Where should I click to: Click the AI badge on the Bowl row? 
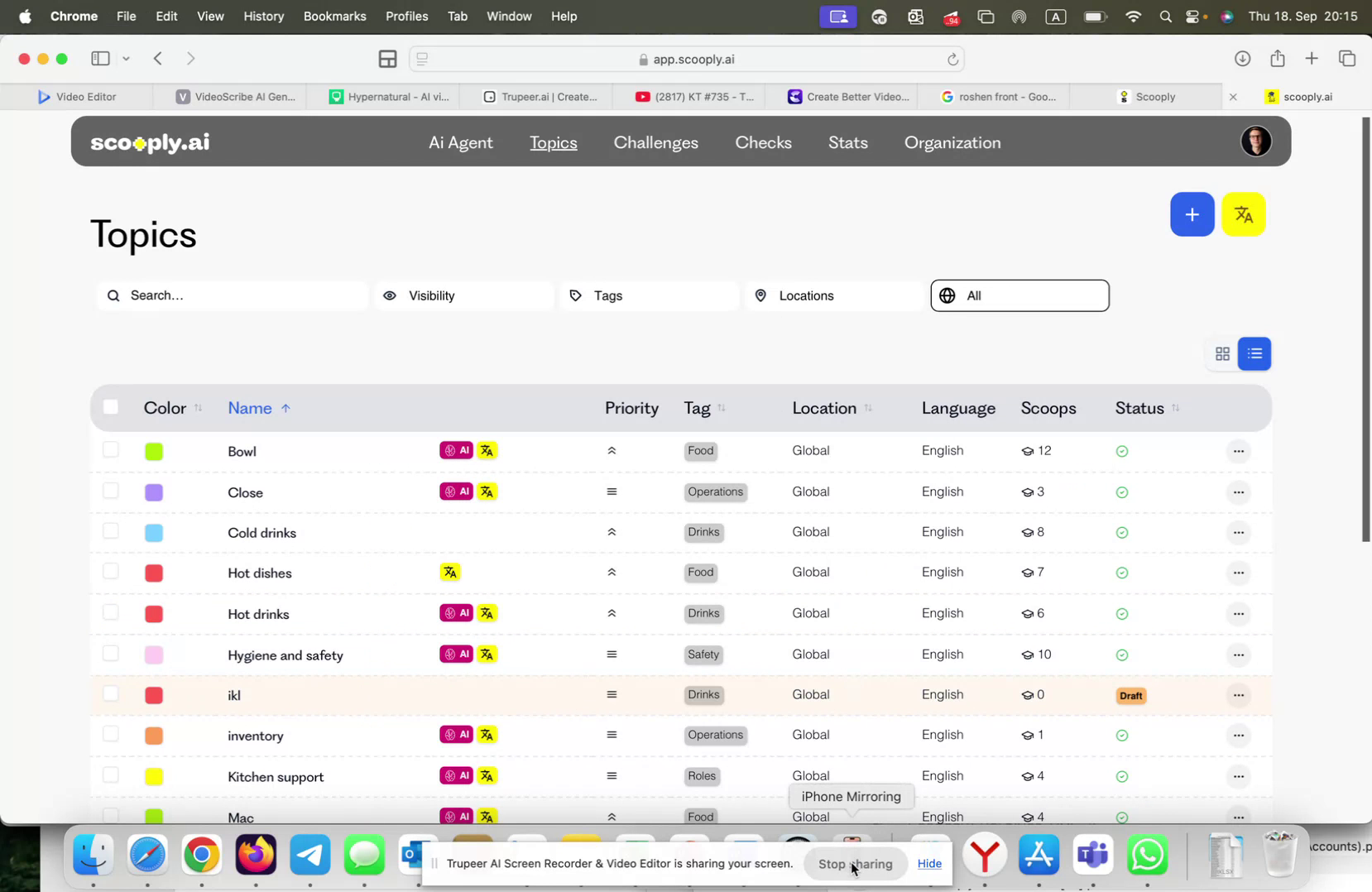tap(456, 449)
